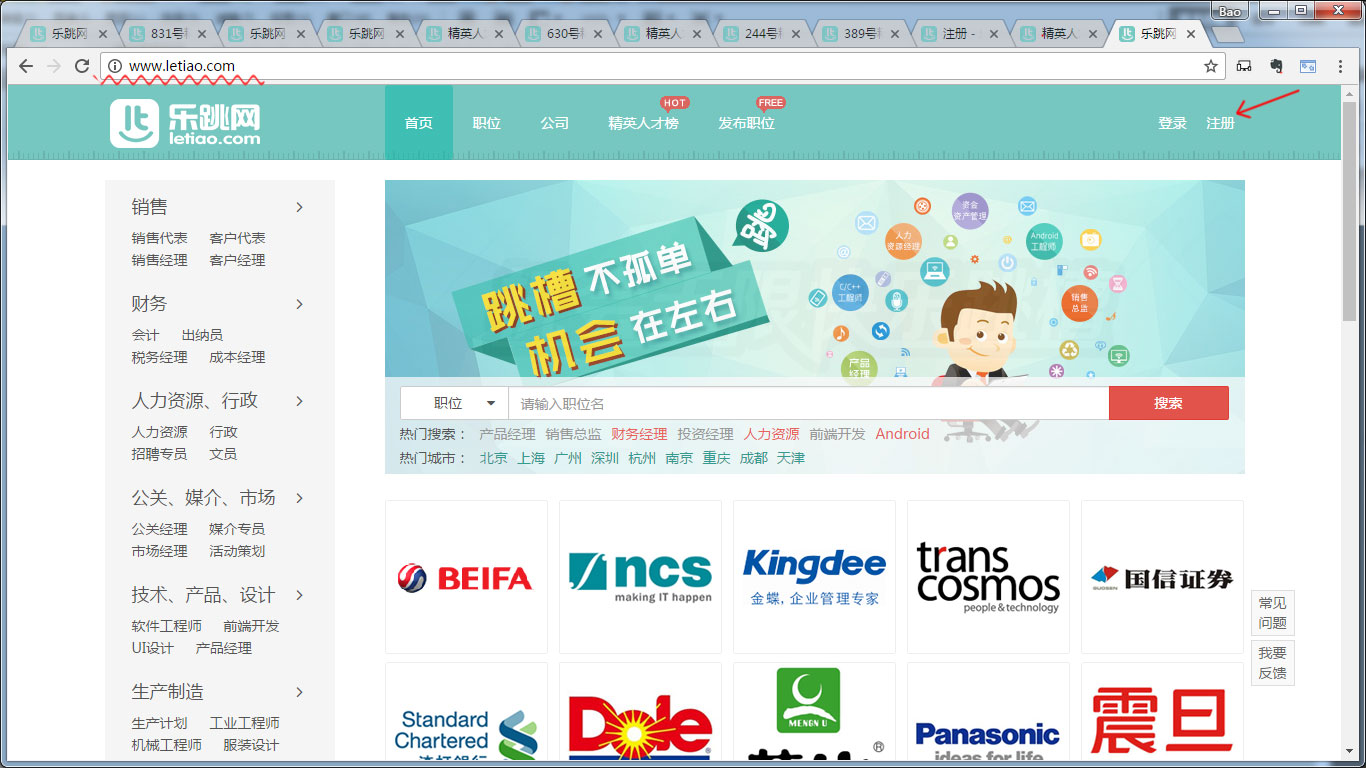This screenshot has width=1366, height=768.
Task: Open the Dole company logo card
Action: pos(640,711)
